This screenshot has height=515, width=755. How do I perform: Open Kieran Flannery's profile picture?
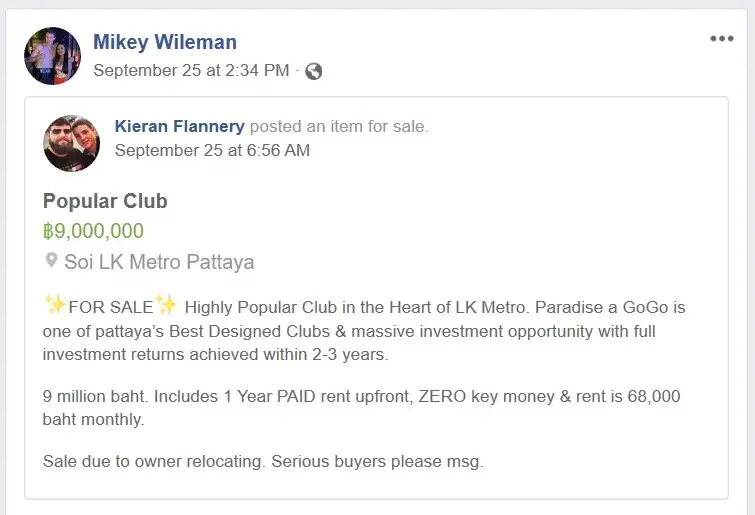pyautogui.click(x=72, y=143)
